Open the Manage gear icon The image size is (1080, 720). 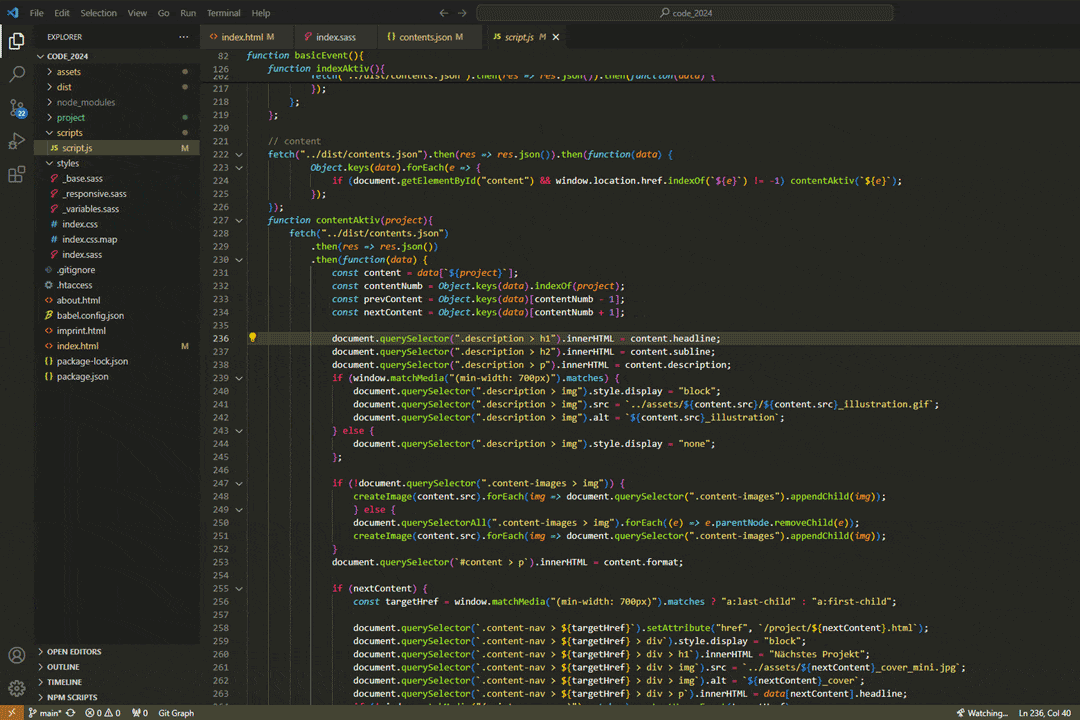click(17, 688)
